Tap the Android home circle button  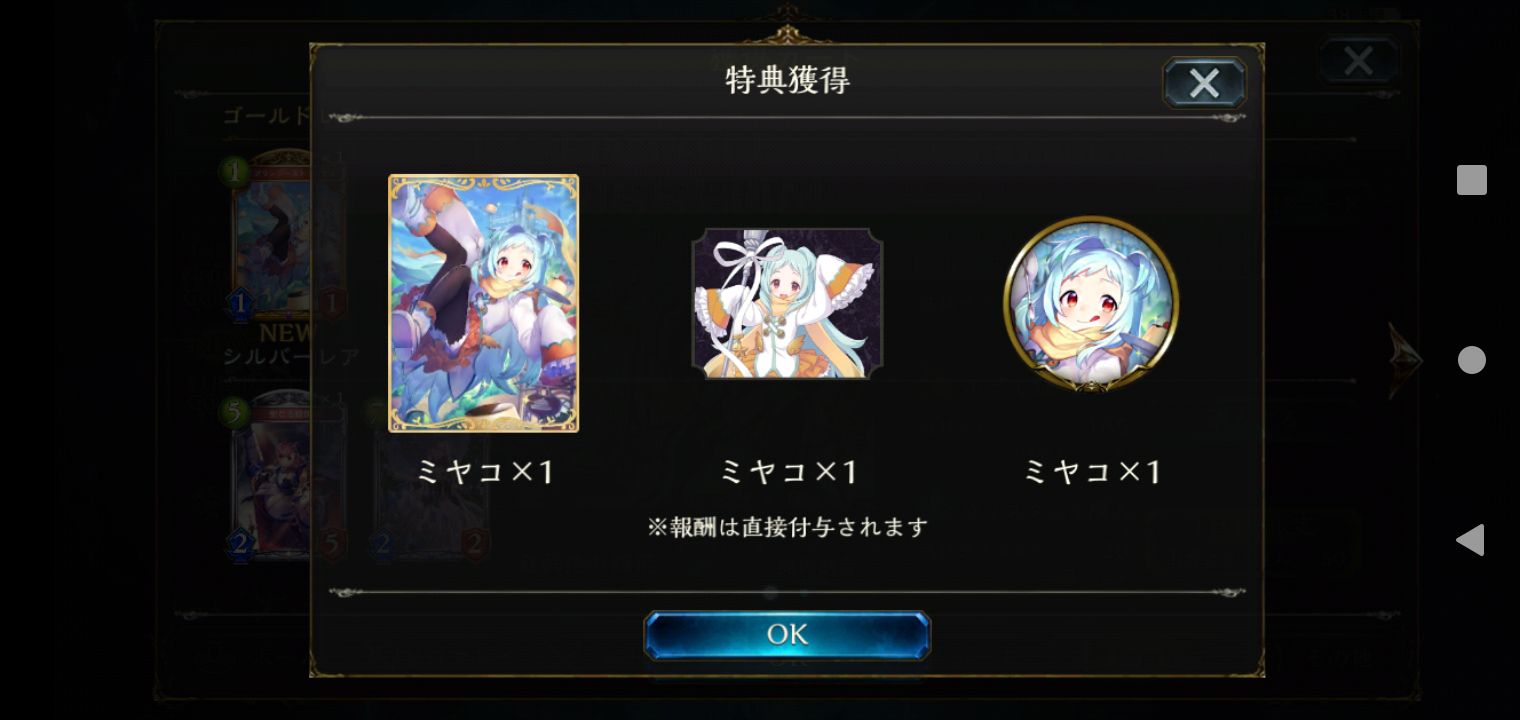click(x=1471, y=360)
